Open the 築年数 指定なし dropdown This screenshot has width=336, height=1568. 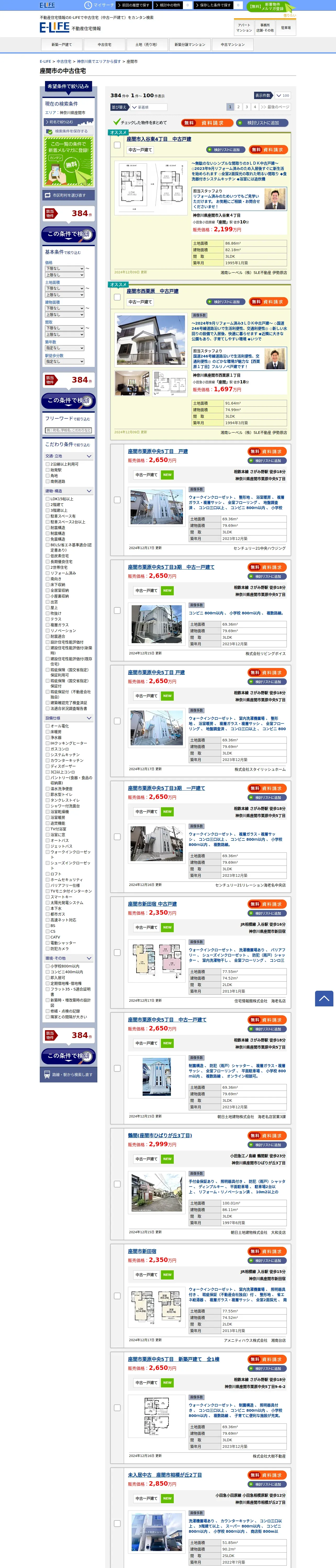coord(64,348)
